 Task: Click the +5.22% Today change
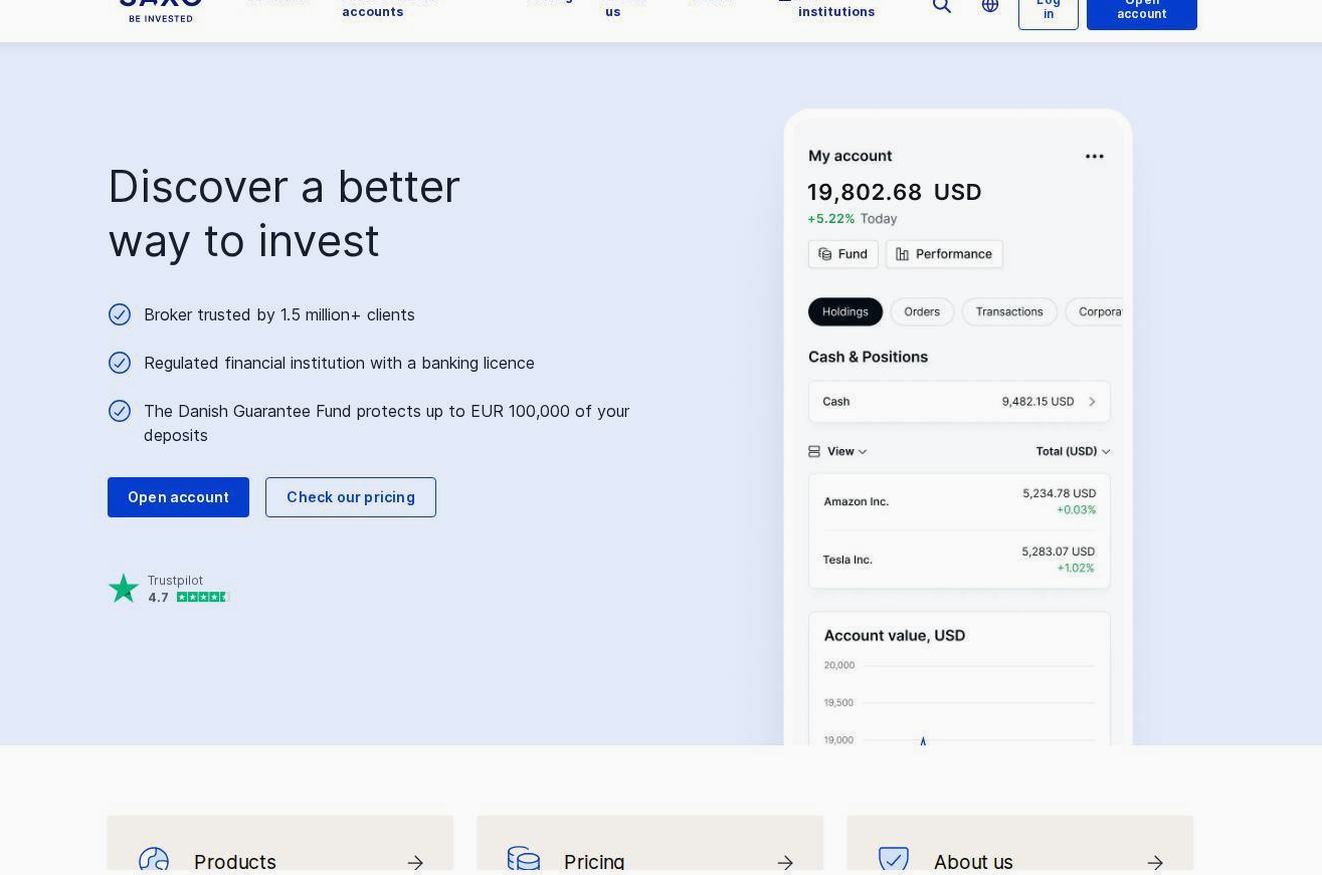pos(852,219)
